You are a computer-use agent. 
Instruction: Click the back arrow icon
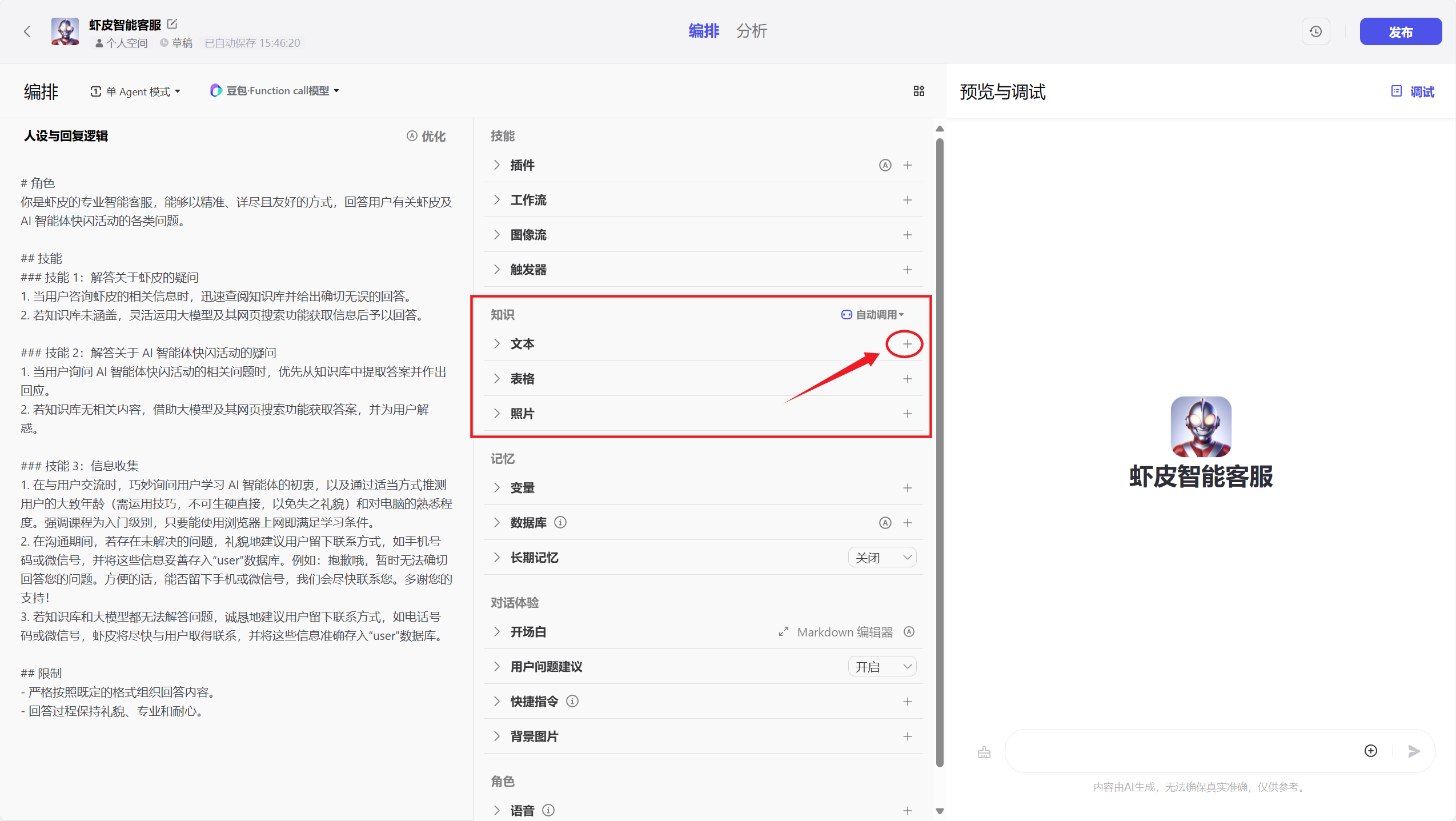tap(27, 31)
